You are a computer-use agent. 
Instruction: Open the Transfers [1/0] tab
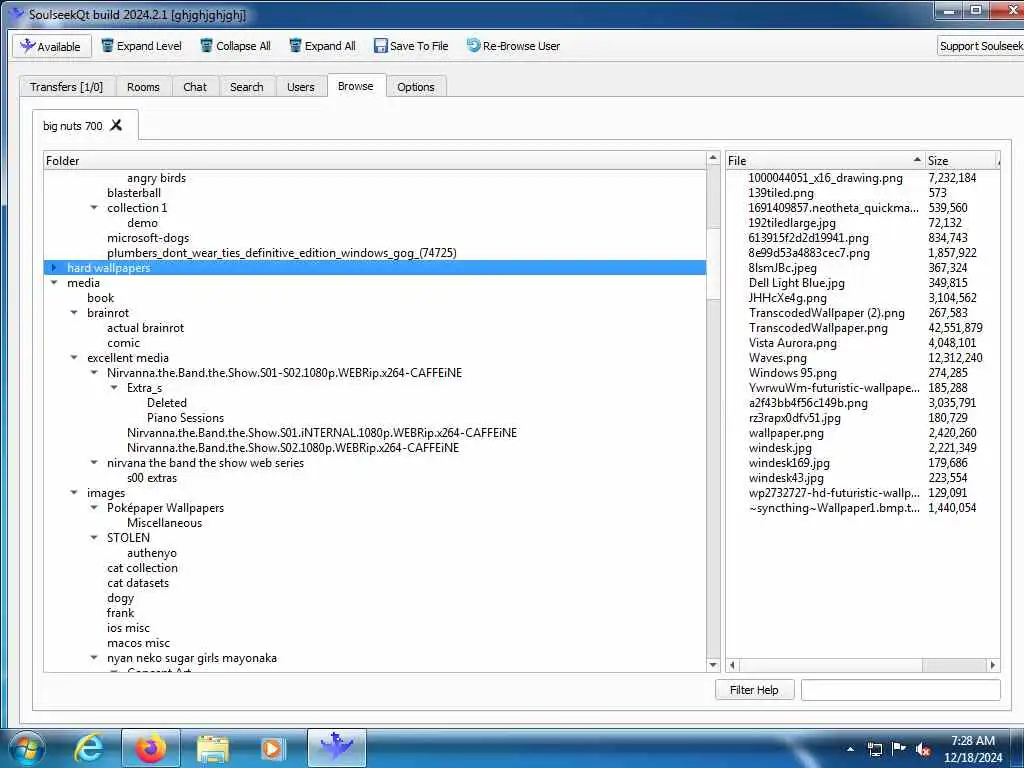pyautogui.click(x=67, y=87)
